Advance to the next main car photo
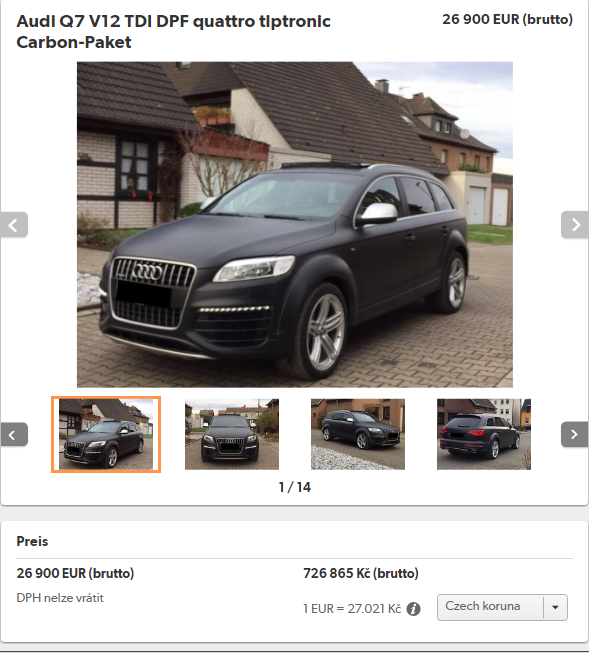The width and height of the screenshot is (589, 653). (575, 225)
